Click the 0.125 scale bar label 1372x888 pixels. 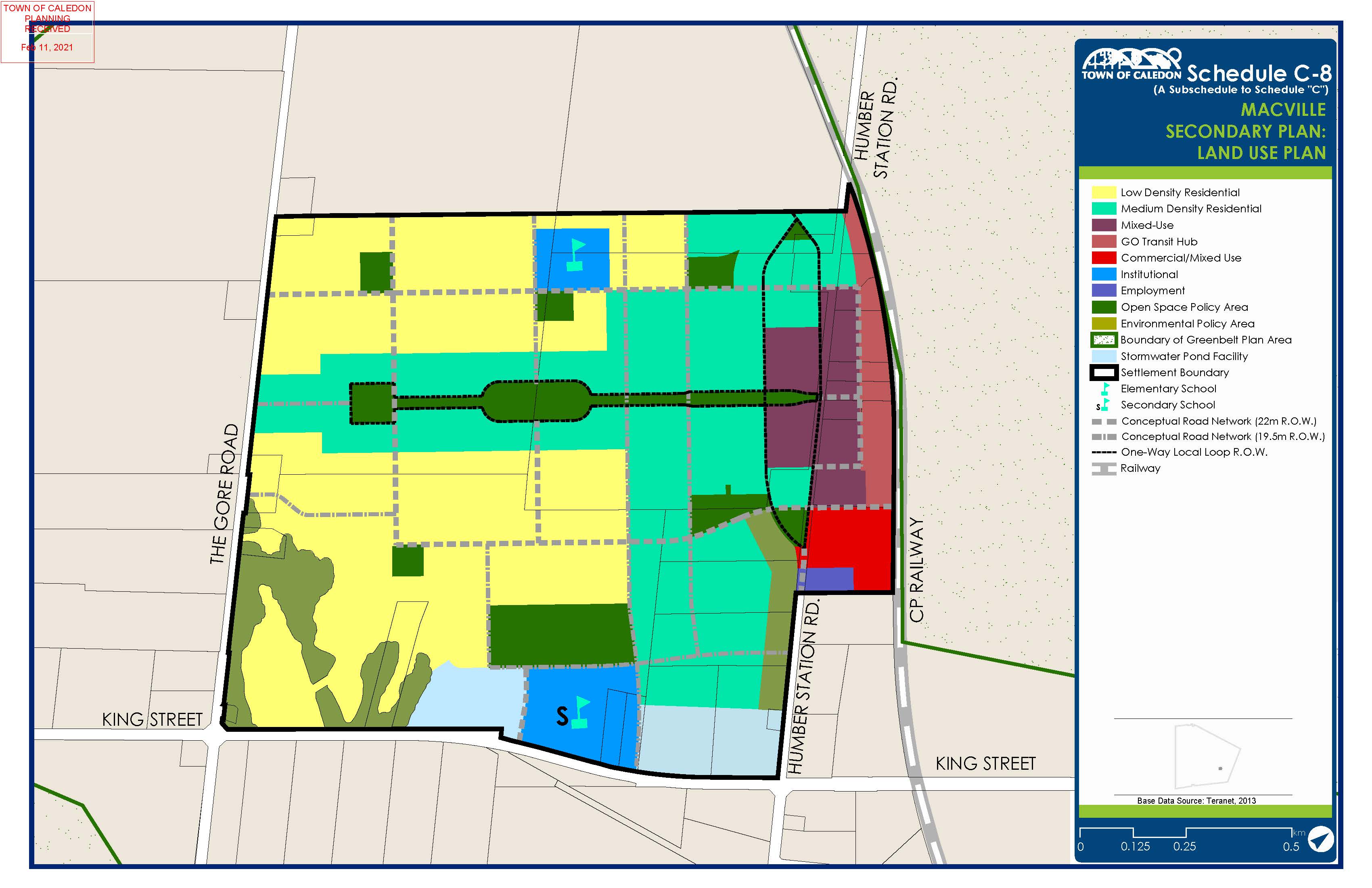[1135, 846]
